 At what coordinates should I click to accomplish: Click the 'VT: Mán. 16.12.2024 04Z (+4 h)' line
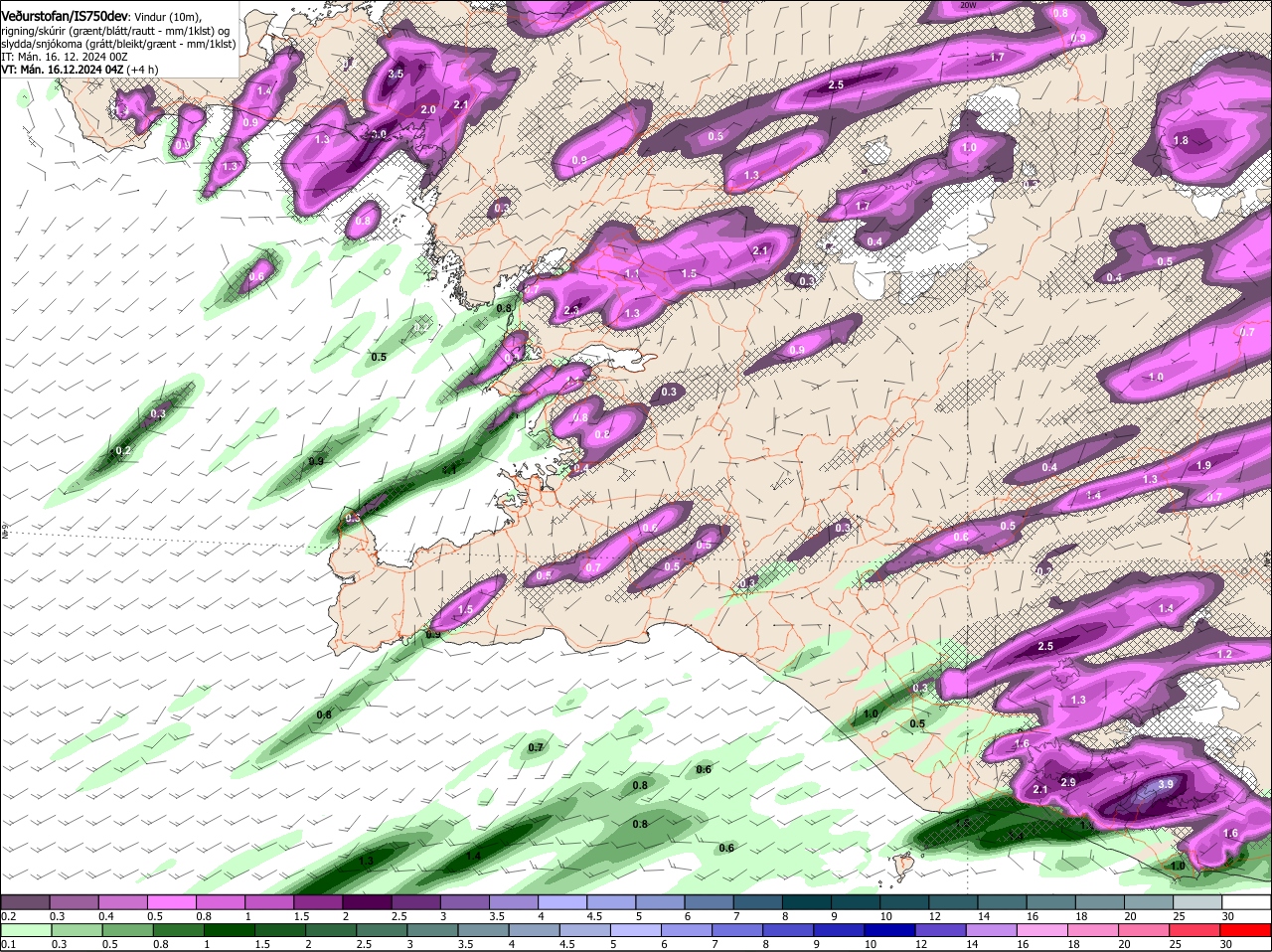click(x=79, y=70)
